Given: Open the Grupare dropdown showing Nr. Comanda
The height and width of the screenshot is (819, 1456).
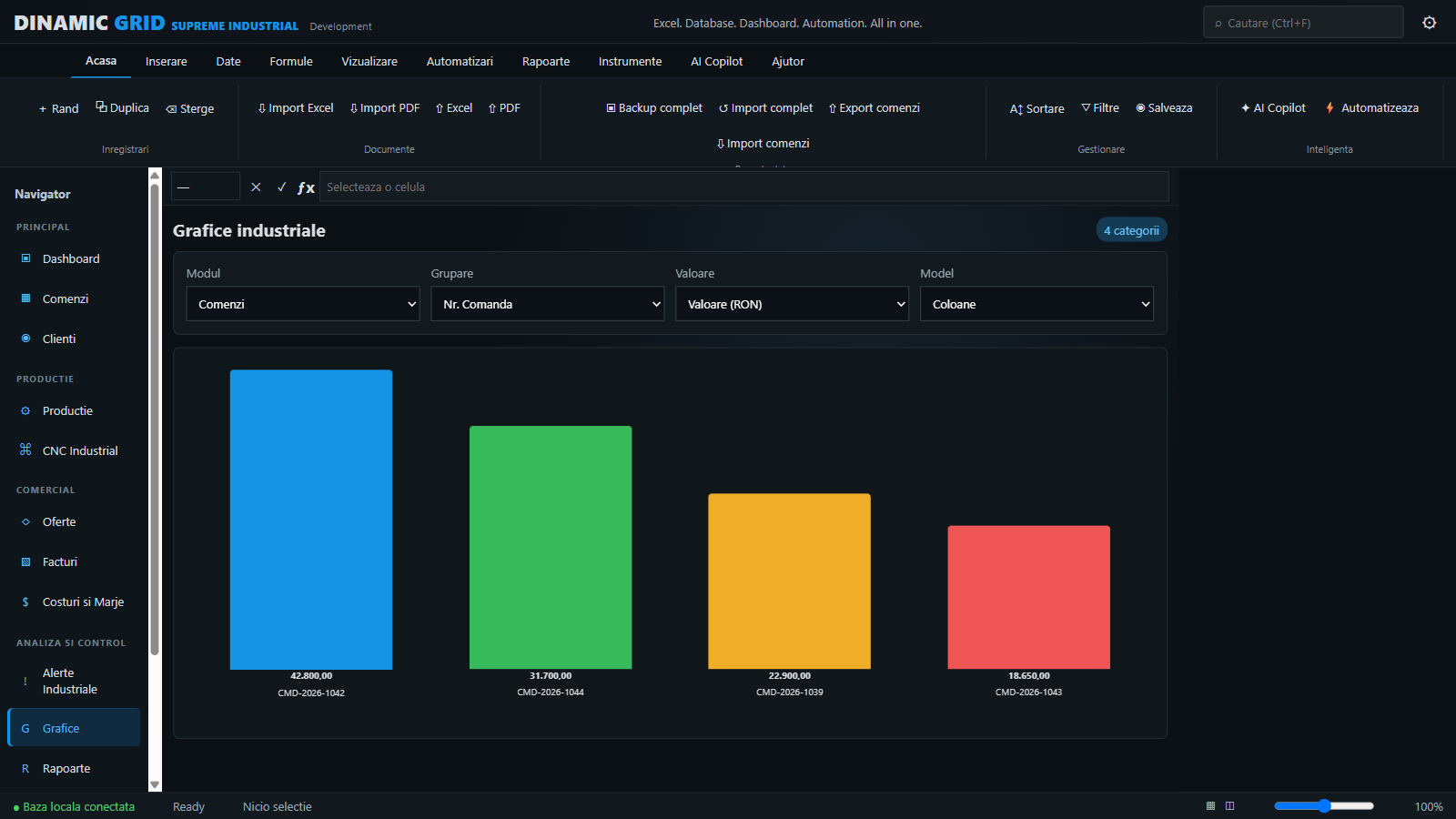Looking at the screenshot, I should coord(548,304).
